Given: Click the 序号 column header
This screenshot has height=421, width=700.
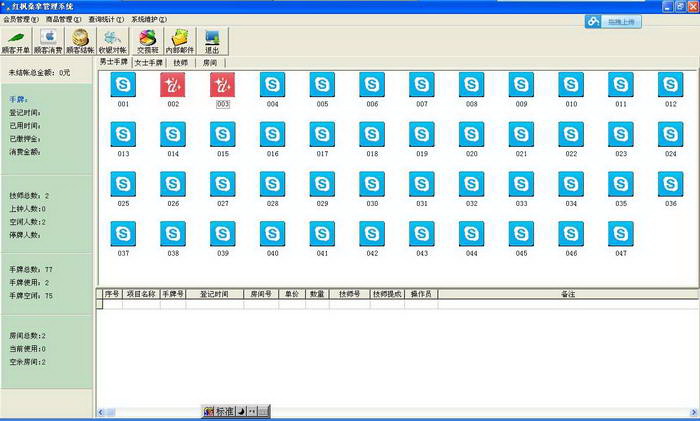Looking at the screenshot, I should (112, 294).
